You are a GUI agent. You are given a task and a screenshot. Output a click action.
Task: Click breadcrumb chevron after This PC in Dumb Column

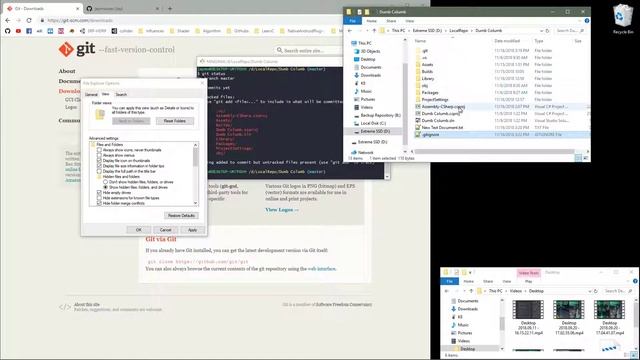(409, 31)
